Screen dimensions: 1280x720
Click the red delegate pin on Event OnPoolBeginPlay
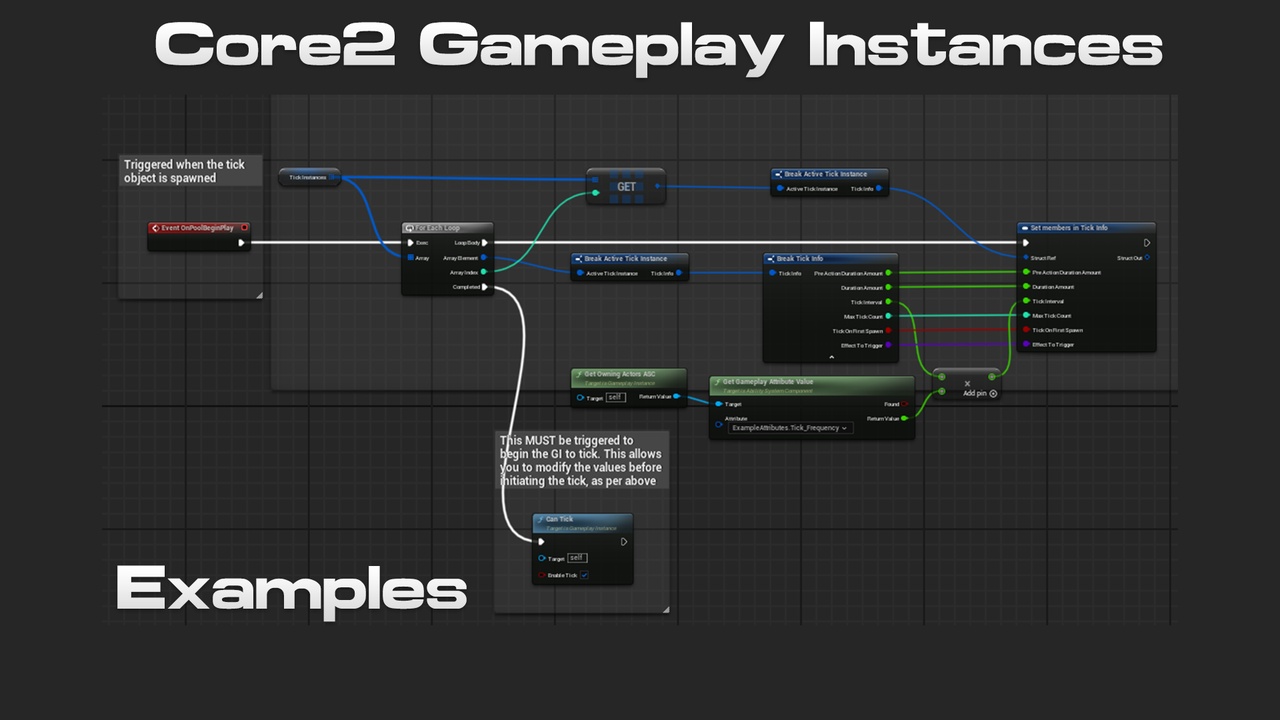243,228
